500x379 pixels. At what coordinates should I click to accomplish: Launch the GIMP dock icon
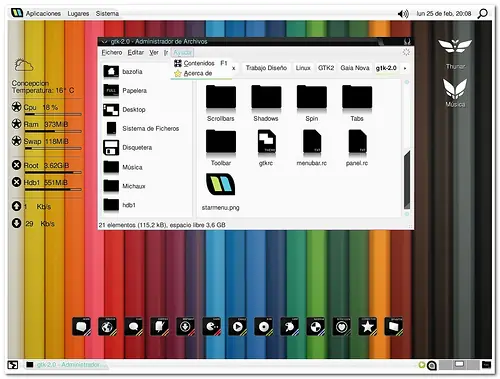pos(290,327)
